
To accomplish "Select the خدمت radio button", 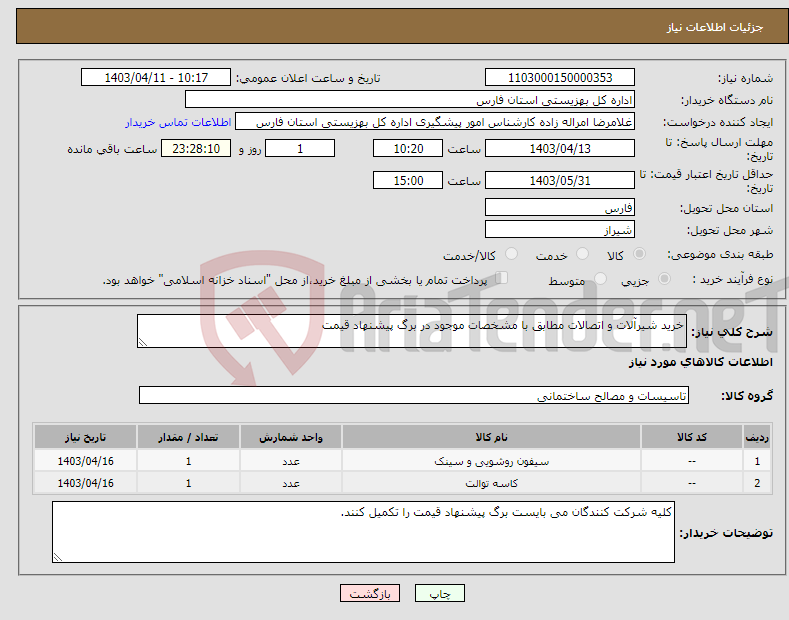I will 582,254.
